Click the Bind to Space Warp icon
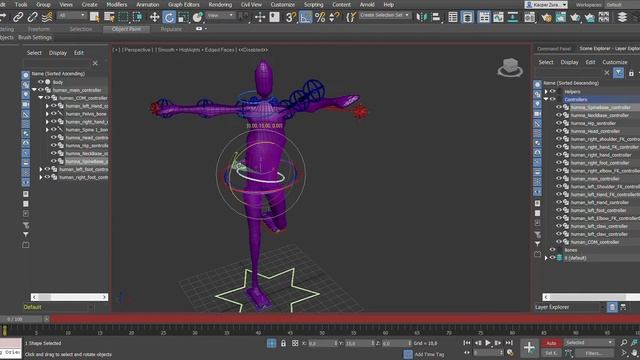 point(47,17)
